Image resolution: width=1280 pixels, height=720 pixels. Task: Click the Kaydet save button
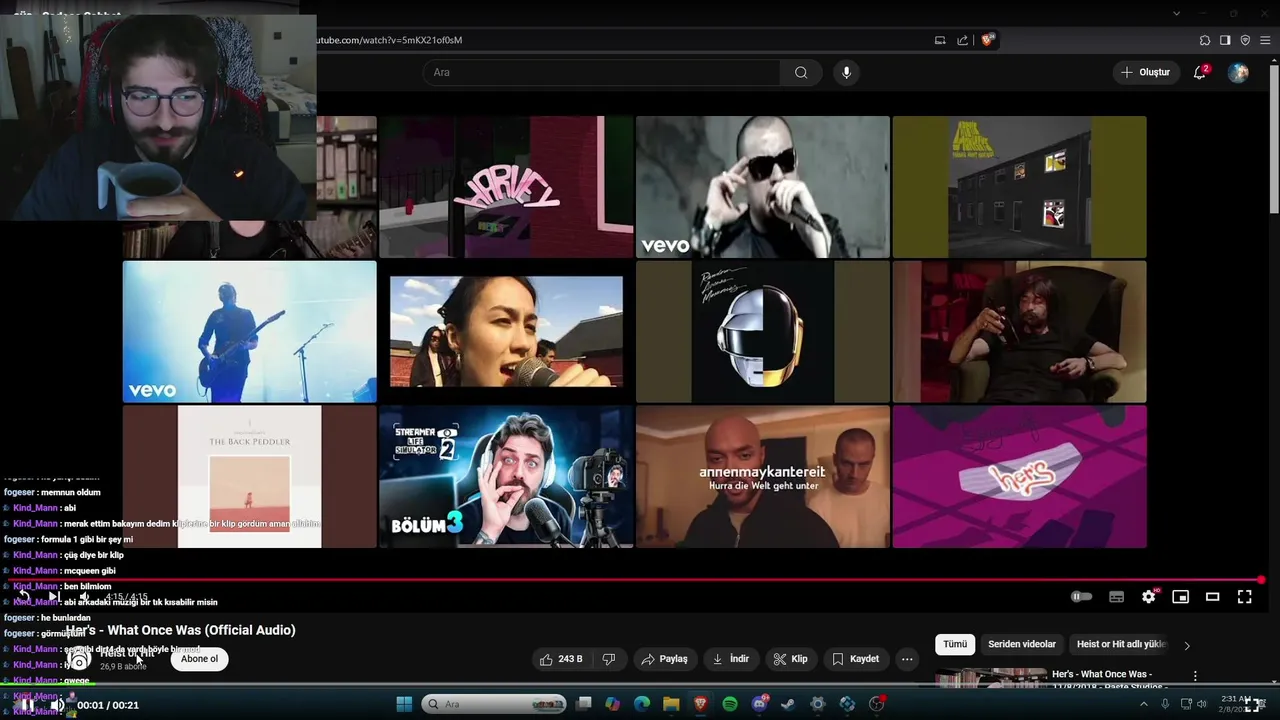point(855,659)
